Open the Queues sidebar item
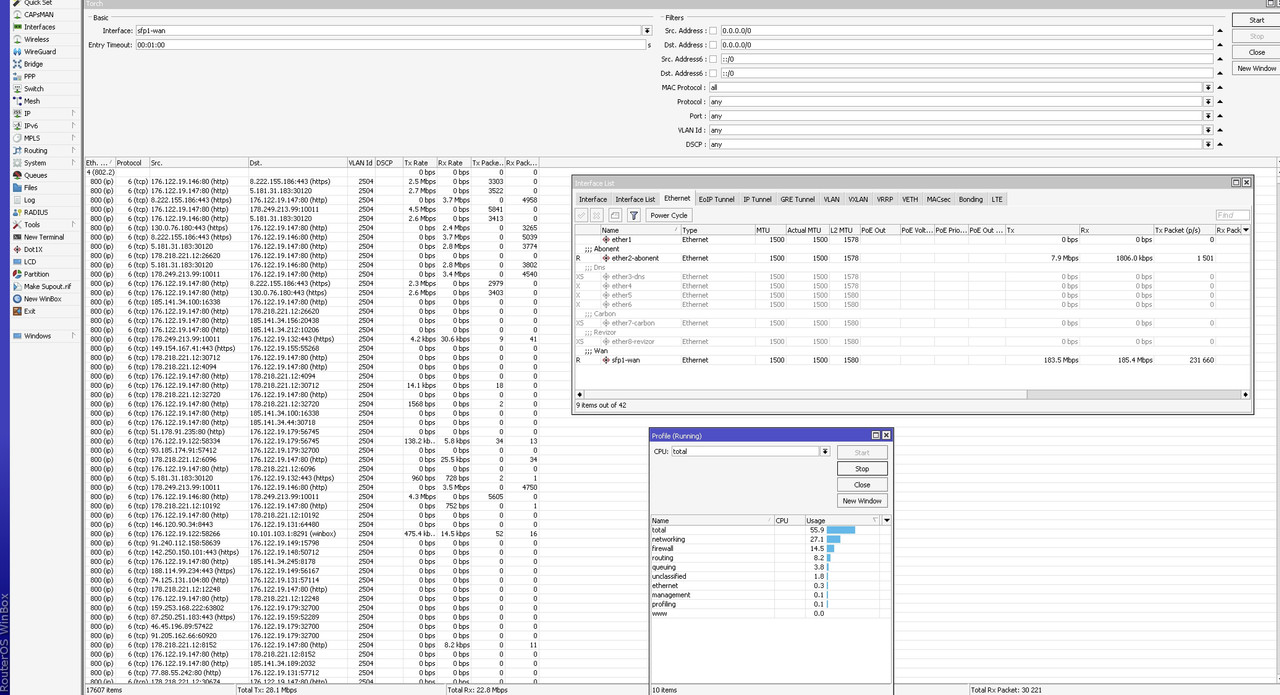Viewport: 1280px width, 695px height. pyautogui.click(x=36, y=175)
